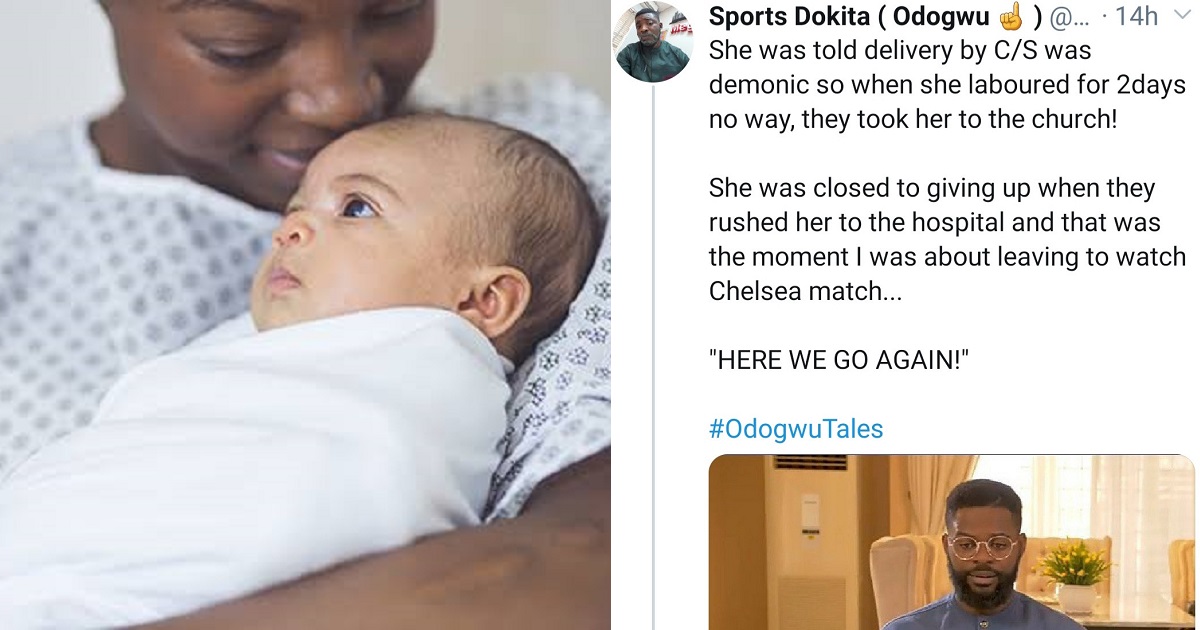Click the mother and baby photo
Viewport: 1200px width, 630px height.
click(x=305, y=315)
